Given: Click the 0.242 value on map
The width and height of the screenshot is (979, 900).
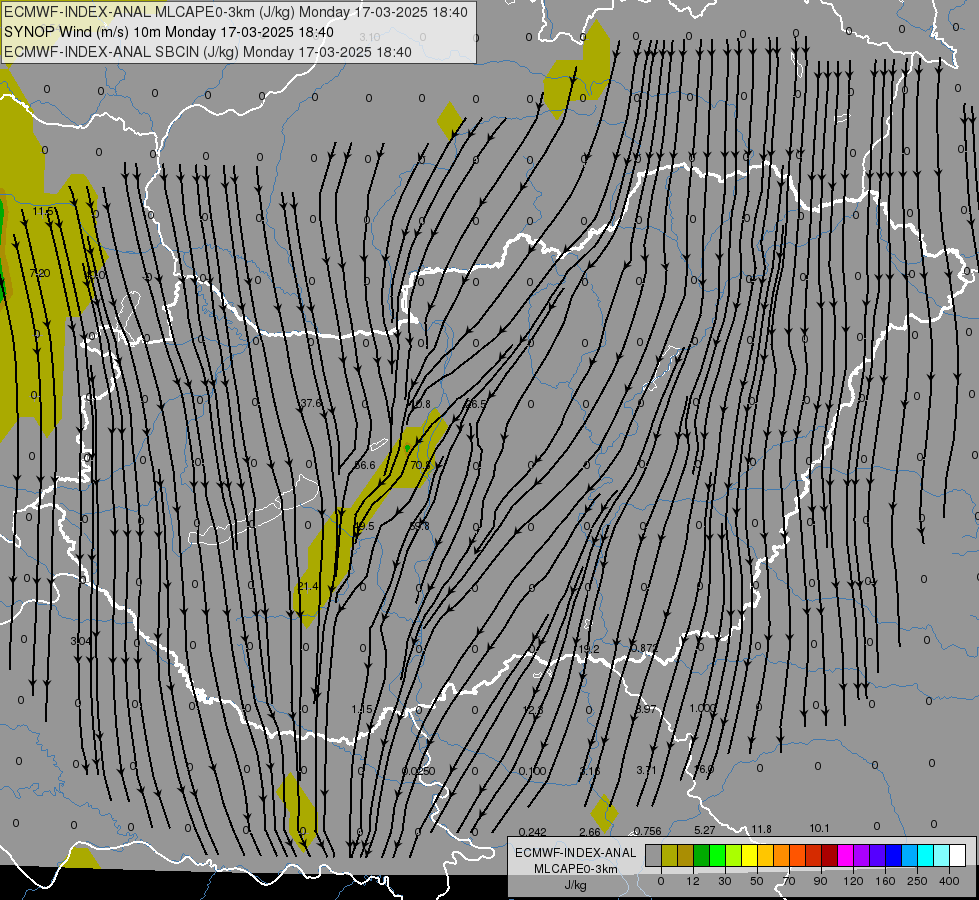Looking at the screenshot, I should 532,832.
